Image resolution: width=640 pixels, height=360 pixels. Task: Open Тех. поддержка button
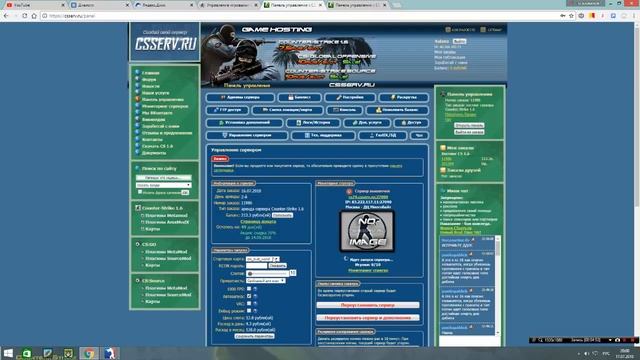323,136
